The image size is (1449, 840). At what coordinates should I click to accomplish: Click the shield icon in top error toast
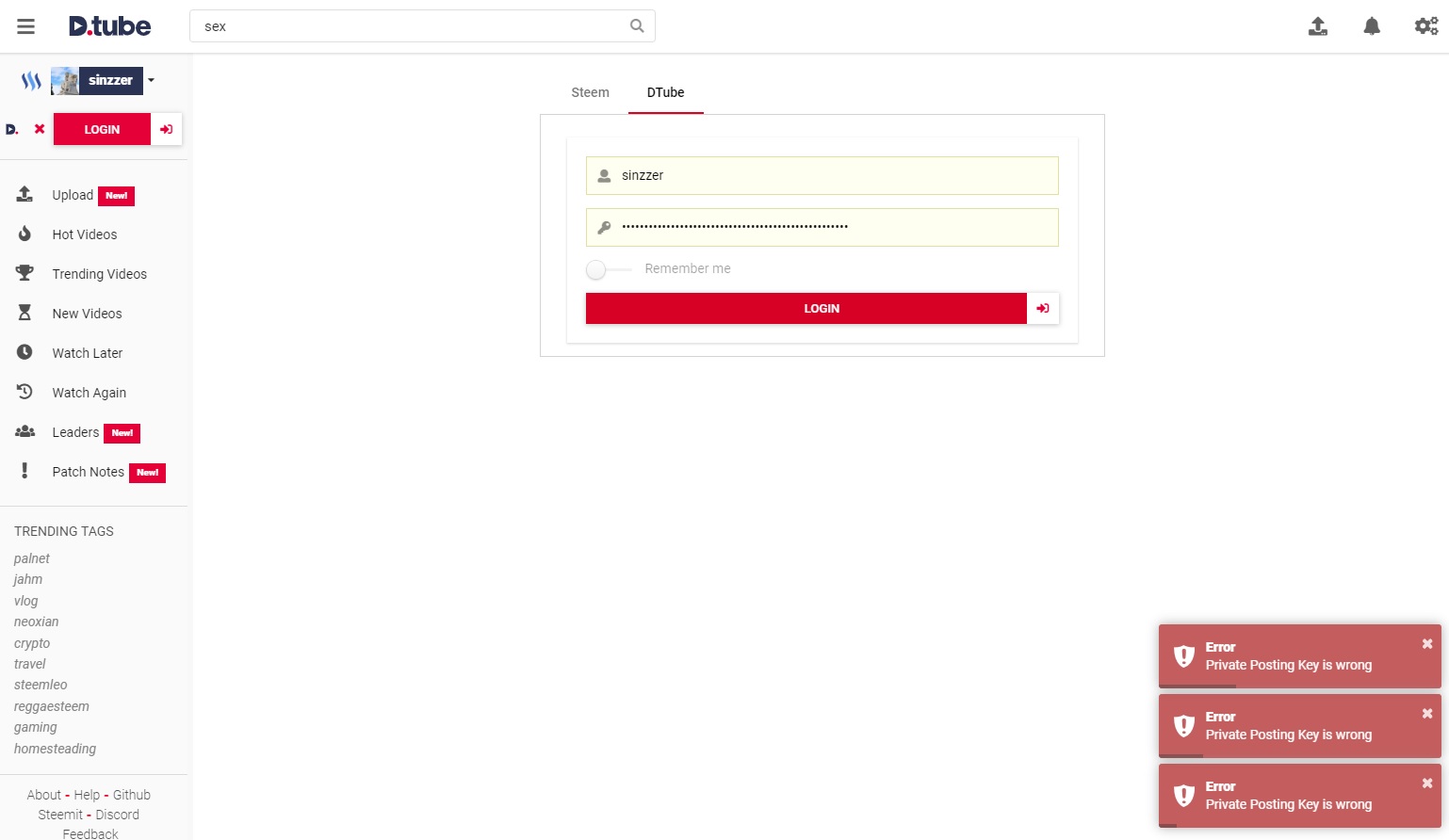[1184, 656]
